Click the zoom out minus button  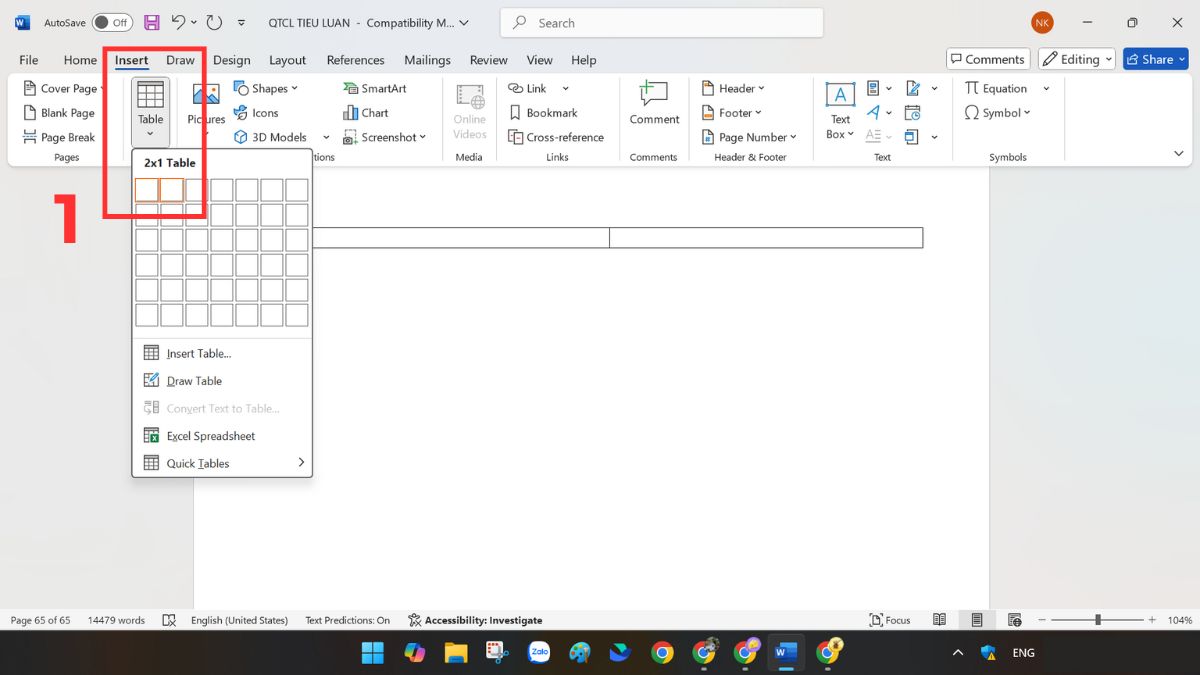click(x=1040, y=620)
